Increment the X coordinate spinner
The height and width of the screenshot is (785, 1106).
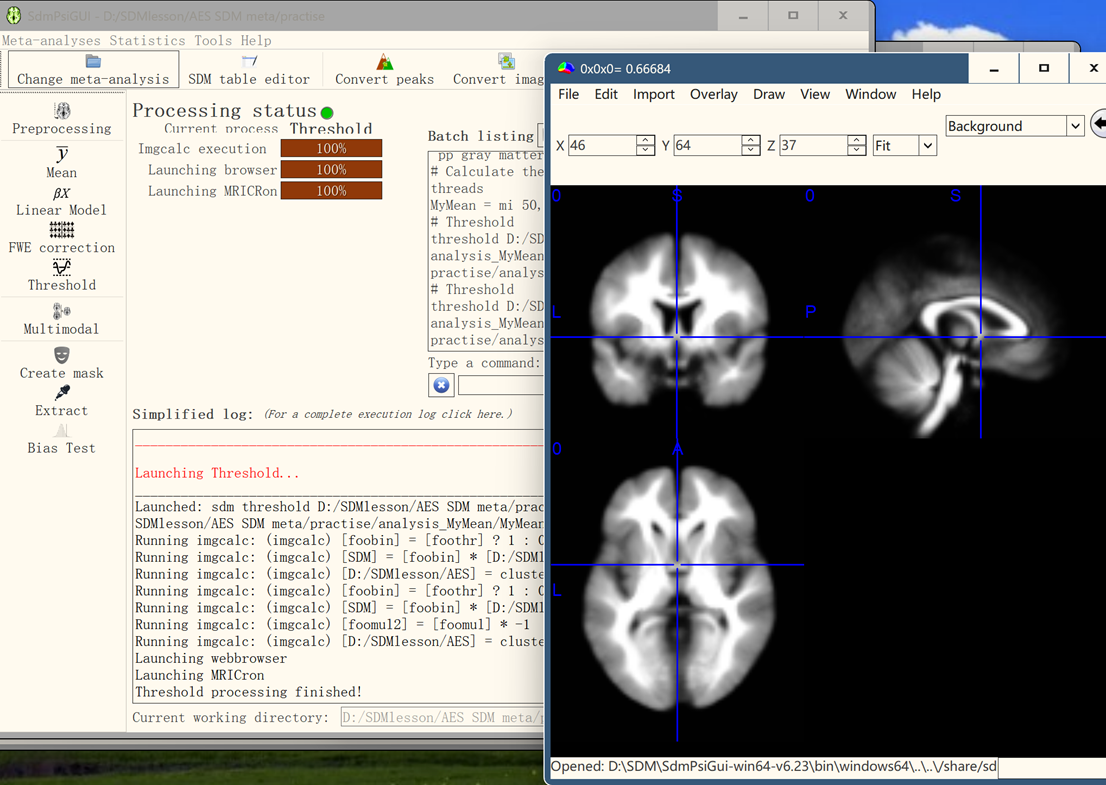645,140
